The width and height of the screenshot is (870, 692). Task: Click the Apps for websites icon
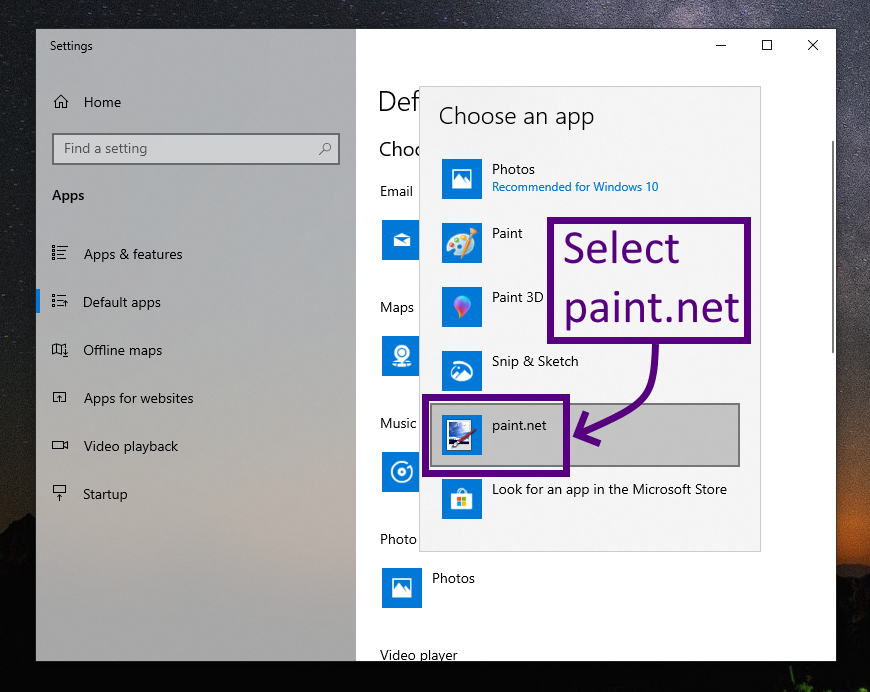pyautogui.click(x=59, y=397)
